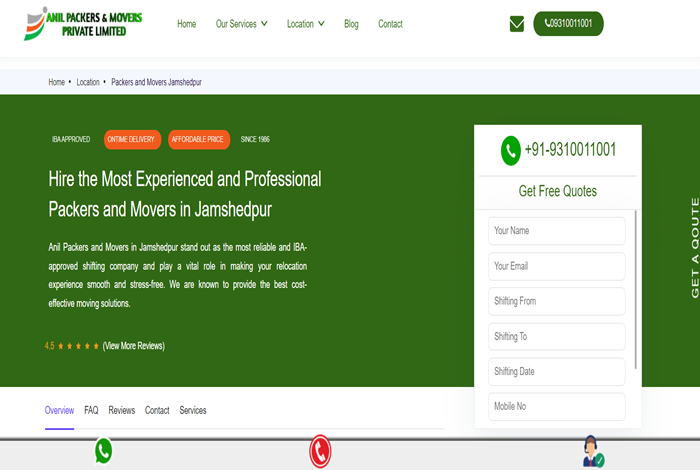Viewport: 700px width, 470px height.
Task: Open the envelope email icon in header
Action: click(517, 24)
